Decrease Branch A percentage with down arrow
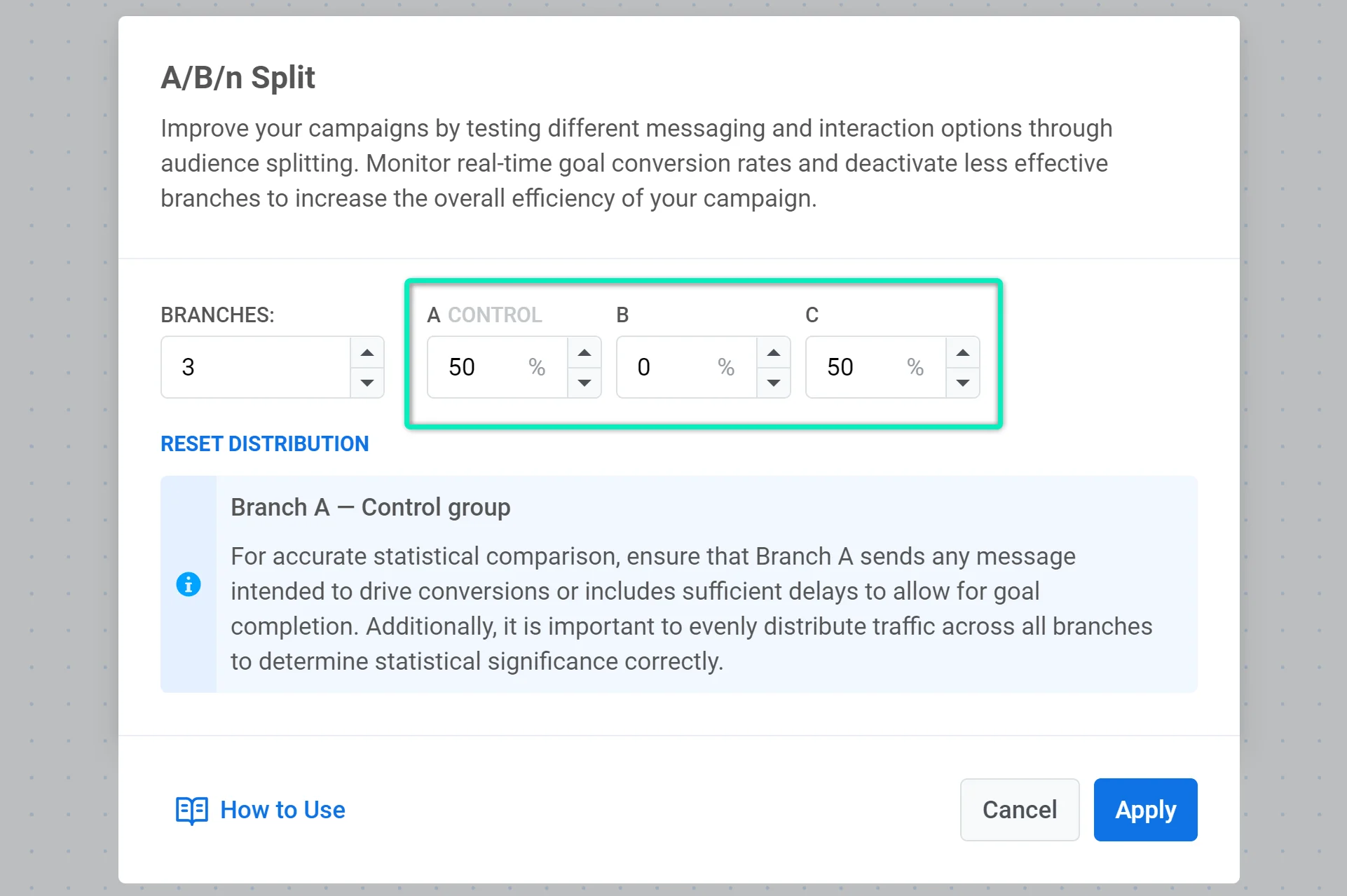Screen dimensions: 1347x896 click(584, 382)
